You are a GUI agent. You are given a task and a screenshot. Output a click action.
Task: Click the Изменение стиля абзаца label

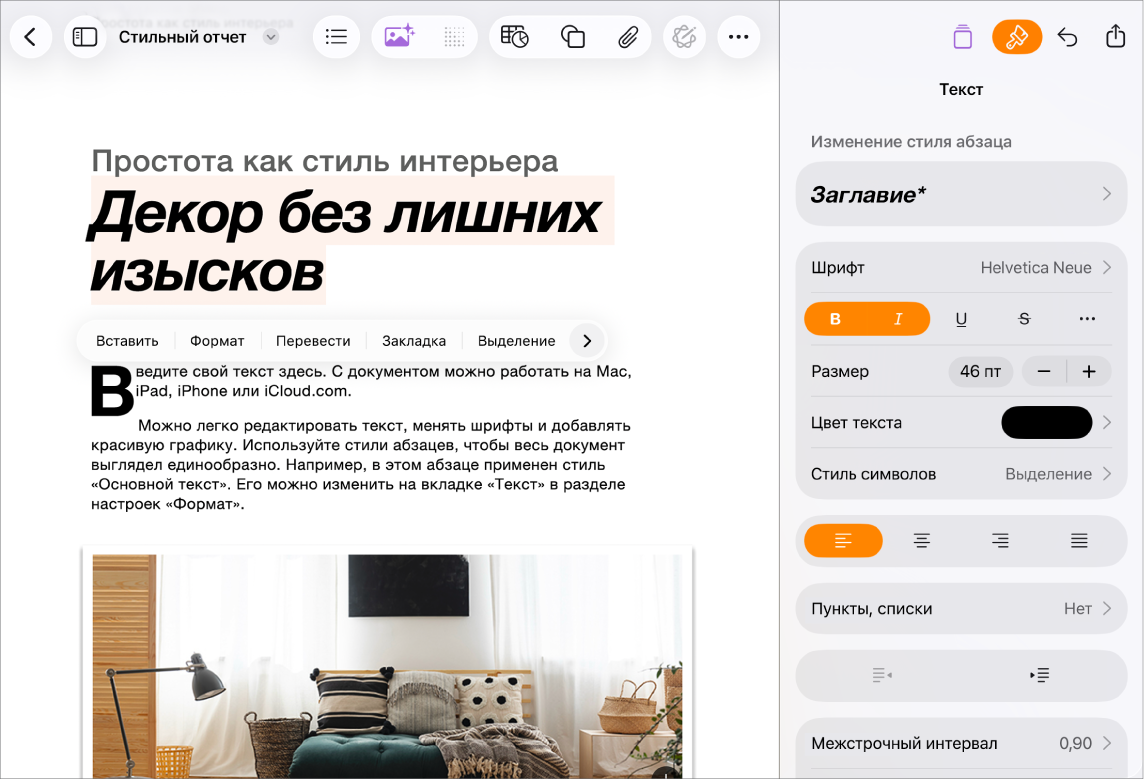coord(911,142)
